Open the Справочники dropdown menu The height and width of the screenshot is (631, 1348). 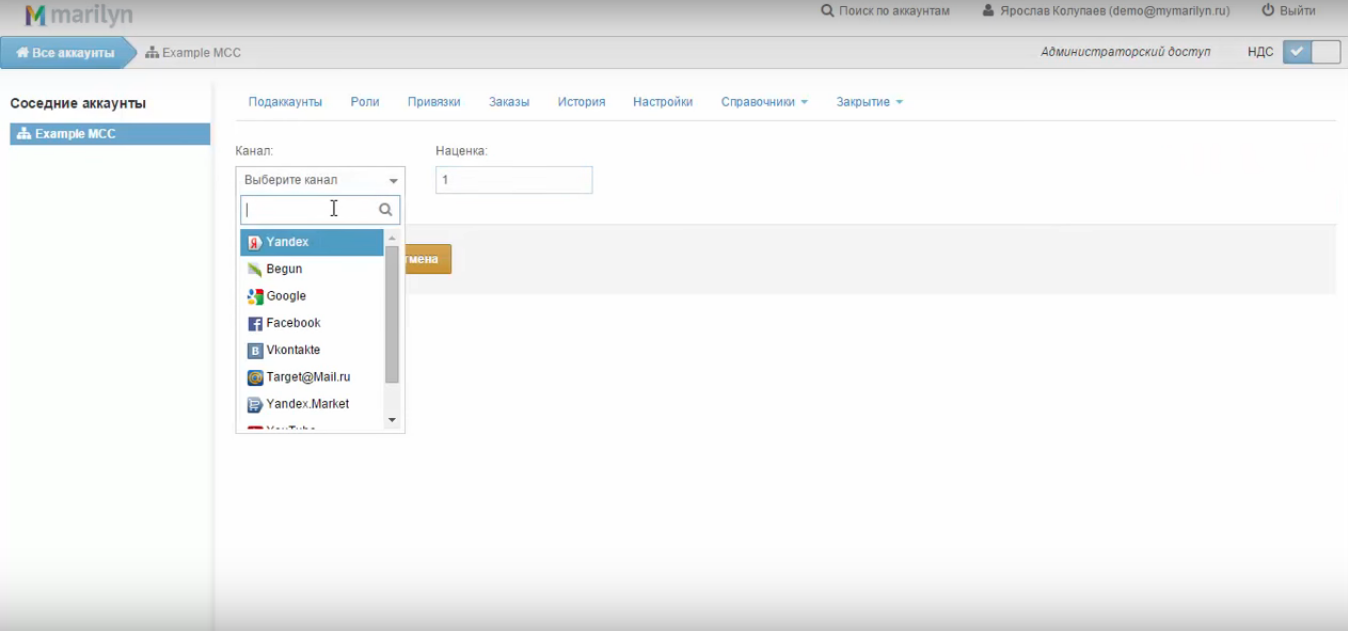(764, 102)
